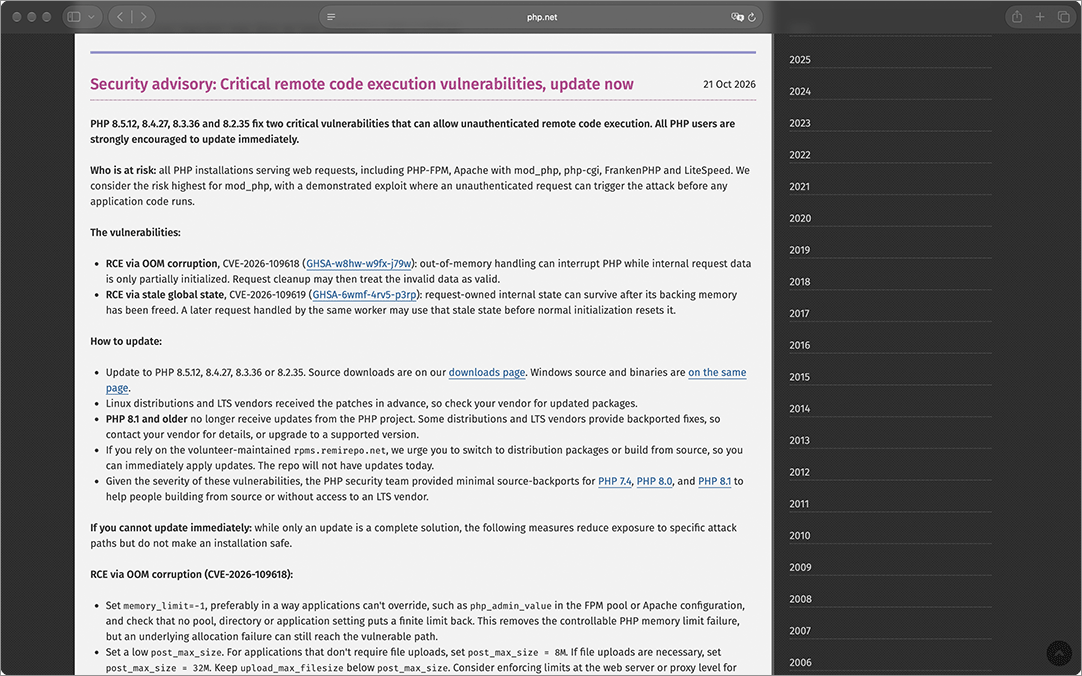Open the Share button in toolbar
Viewport: 1082px width, 676px height.
tap(1016, 17)
